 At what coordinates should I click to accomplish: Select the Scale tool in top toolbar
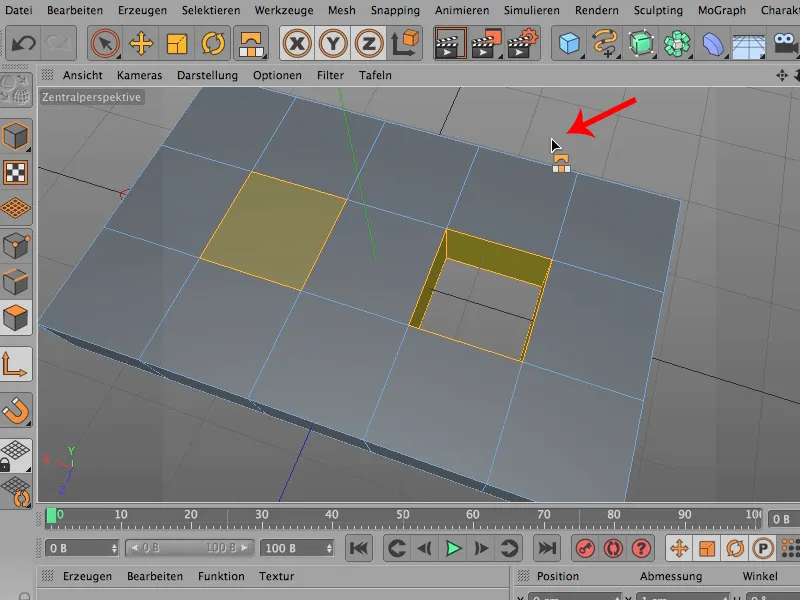[x=177, y=44]
